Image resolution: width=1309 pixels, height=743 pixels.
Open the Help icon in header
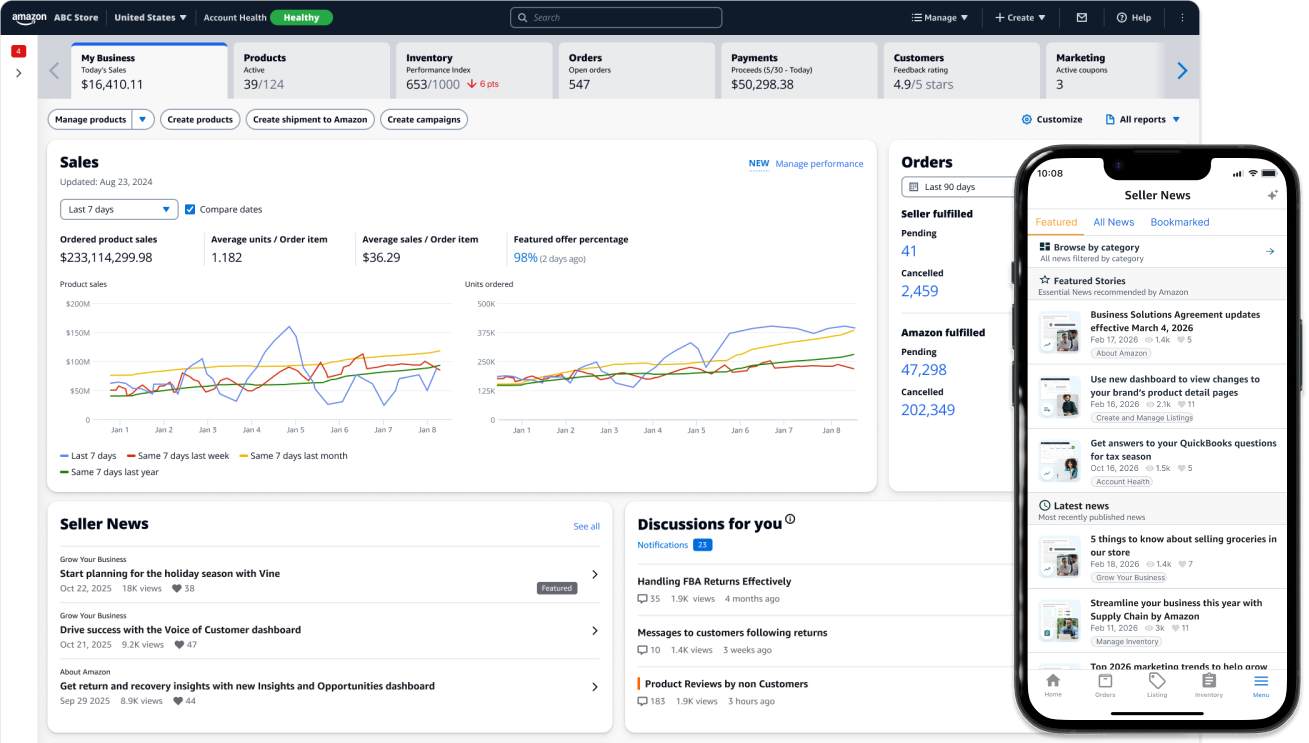(x=1121, y=18)
